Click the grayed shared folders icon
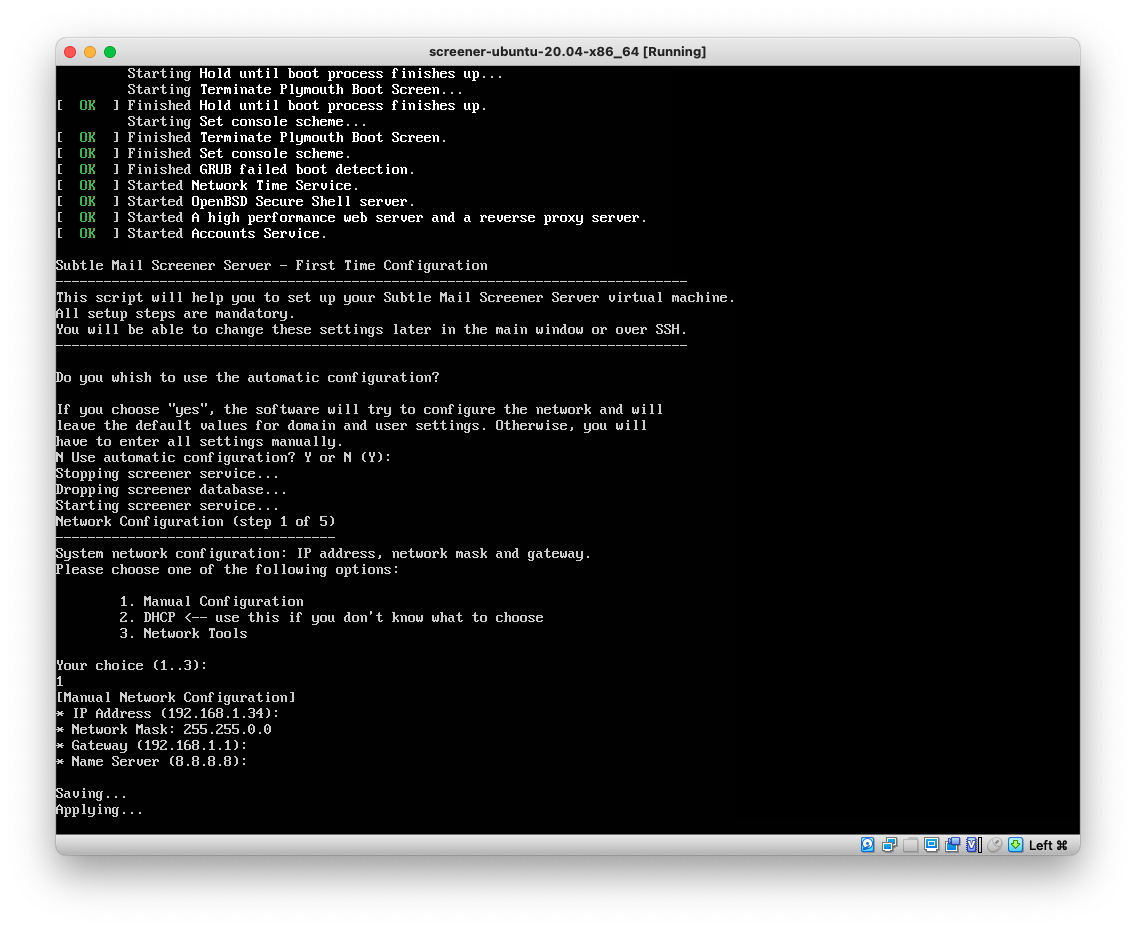This screenshot has width=1136, height=929. coord(910,845)
